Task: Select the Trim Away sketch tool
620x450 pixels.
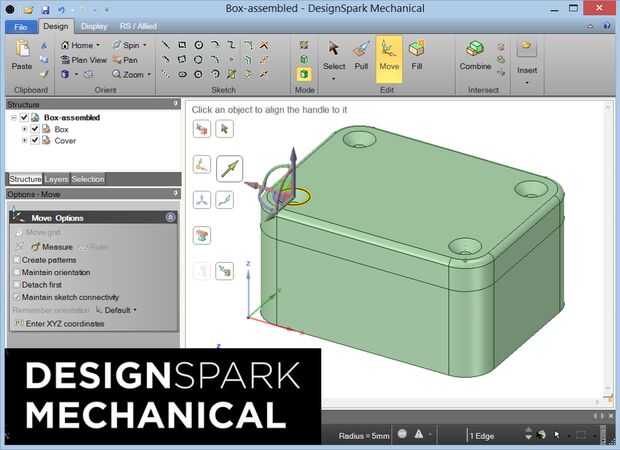Action: [x=264, y=45]
